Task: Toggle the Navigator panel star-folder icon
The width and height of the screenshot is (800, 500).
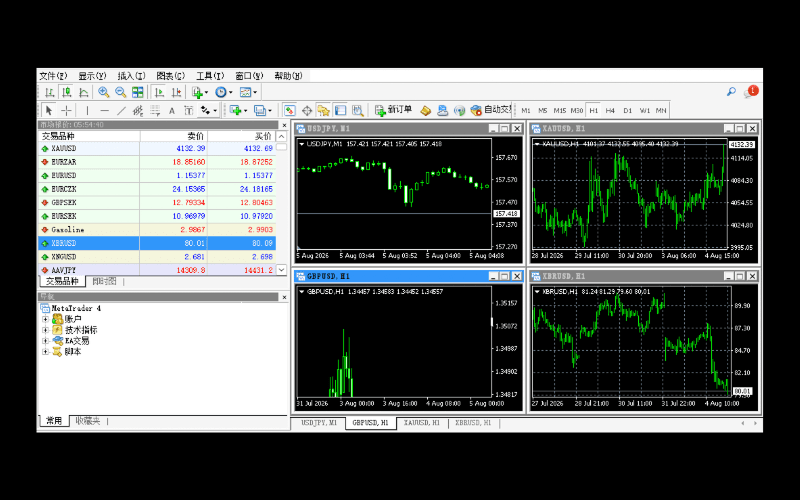Action: [x=323, y=110]
